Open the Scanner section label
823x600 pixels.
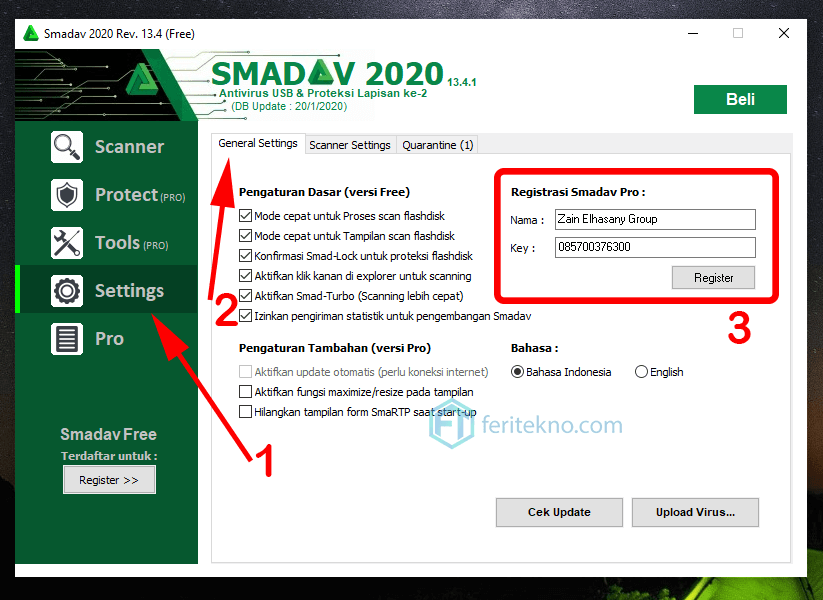click(x=129, y=147)
